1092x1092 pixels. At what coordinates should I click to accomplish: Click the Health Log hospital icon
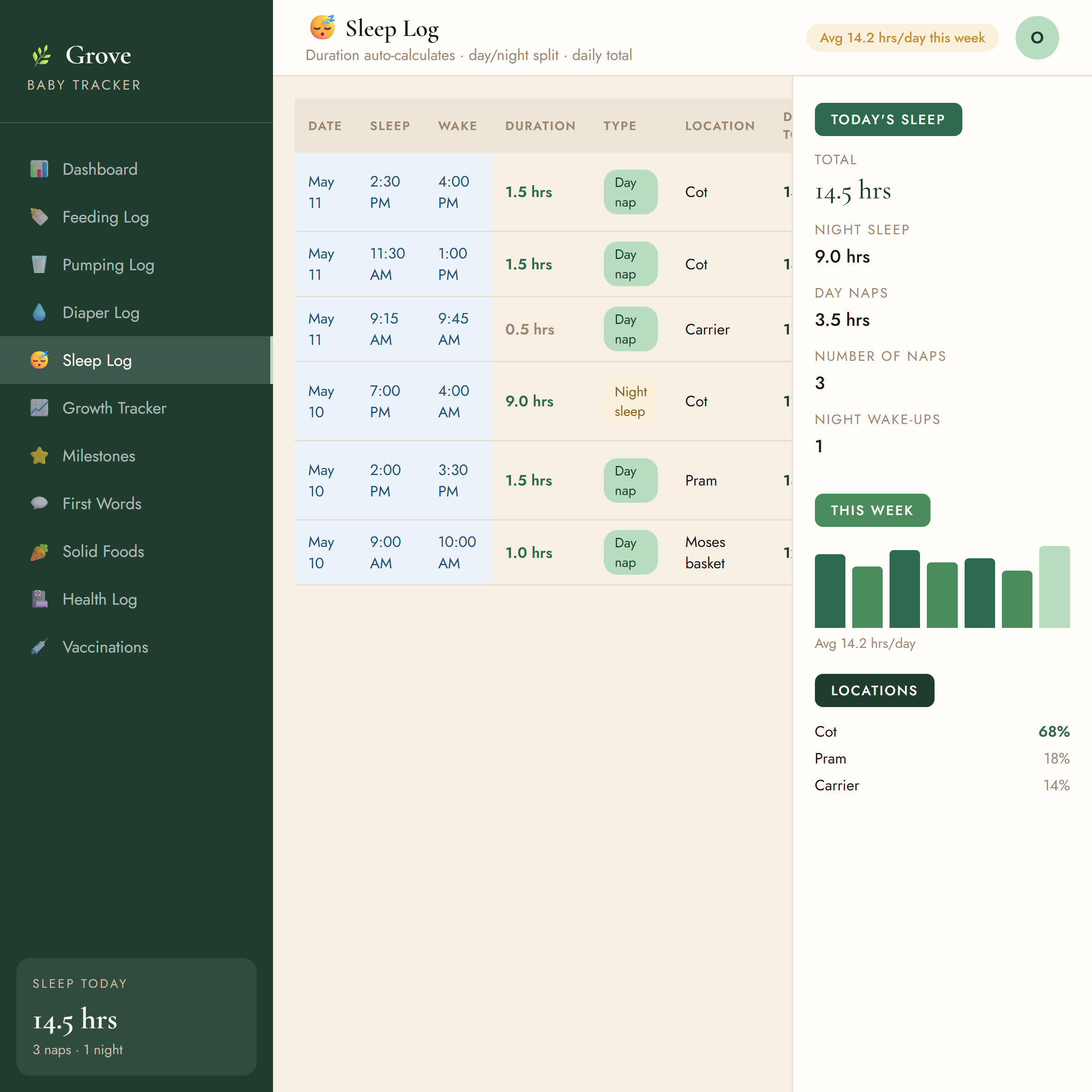[39, 599]
